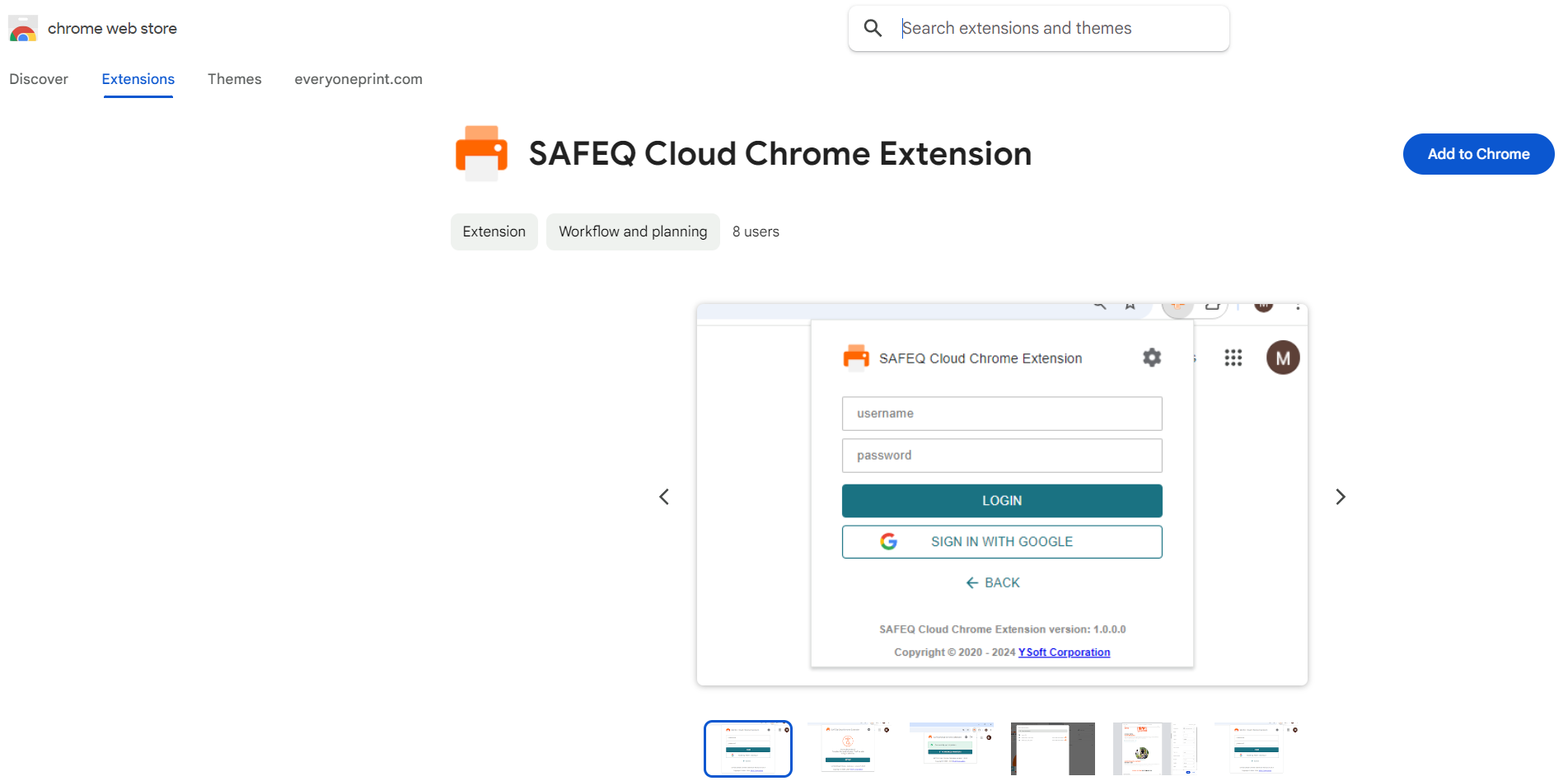The width and height of the screenshot is (1568, 781).
Task: Select the fourth dark screenshot thumbnail
Action: click(1052, 748)
